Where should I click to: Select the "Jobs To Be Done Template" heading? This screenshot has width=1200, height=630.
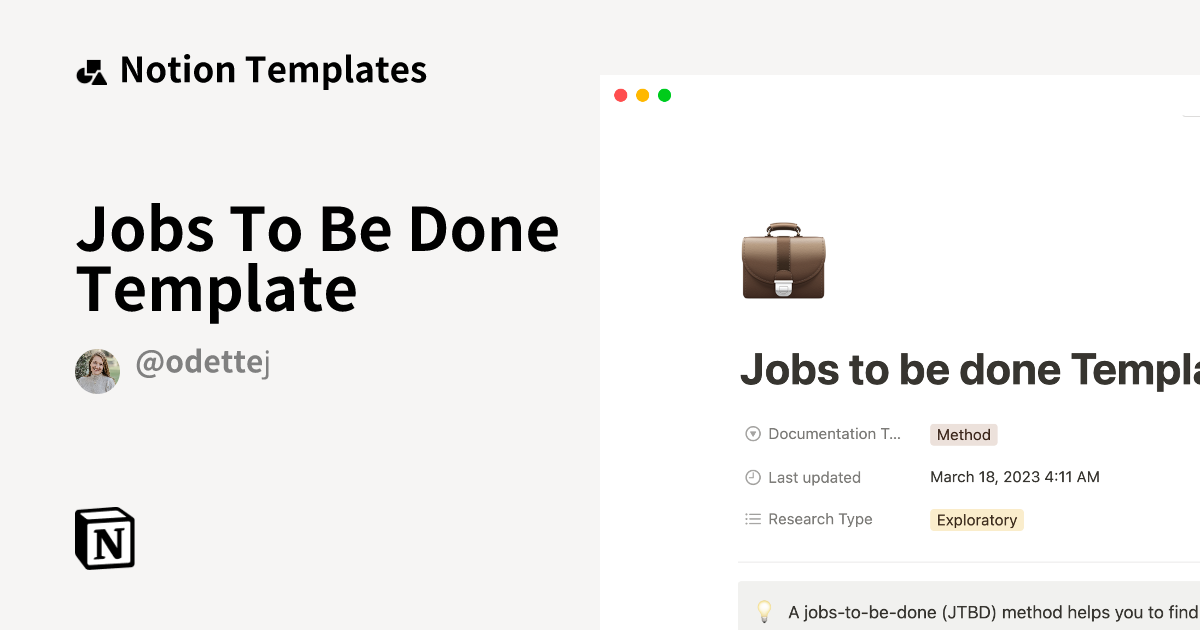coord(318,258)
